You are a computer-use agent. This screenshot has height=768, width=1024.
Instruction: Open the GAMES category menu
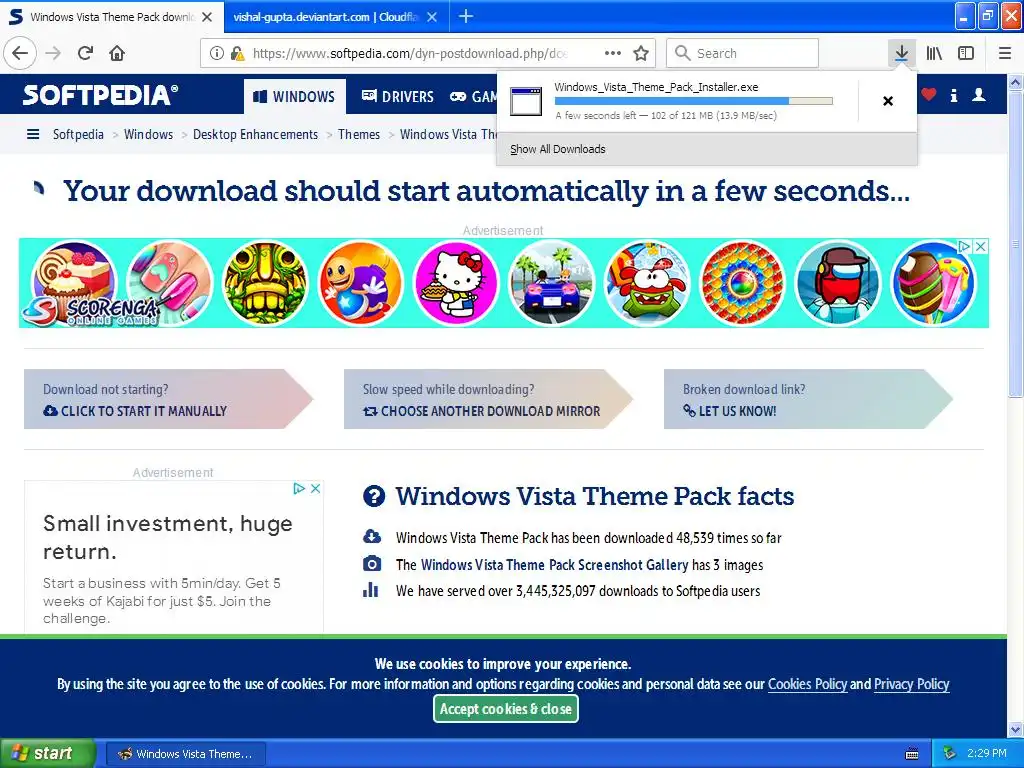(x=474, y=97)
